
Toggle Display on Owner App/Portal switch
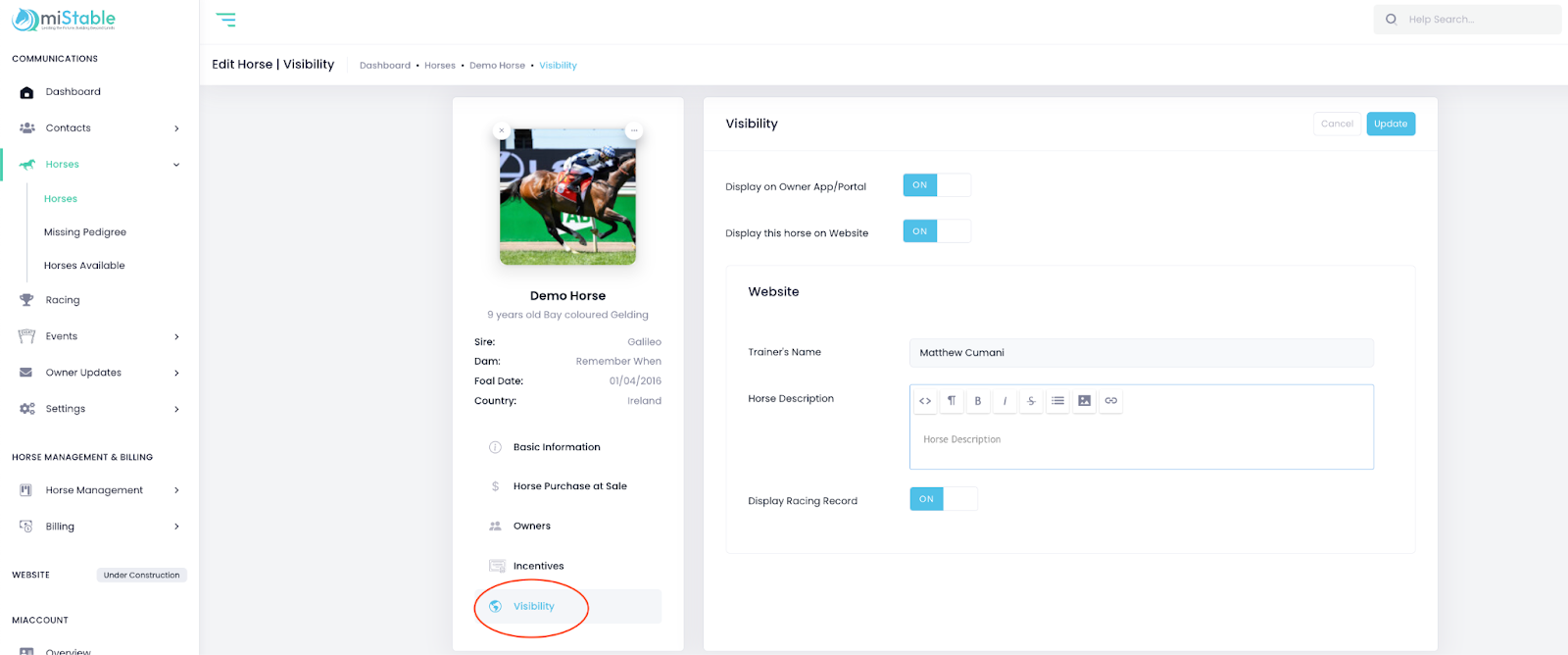click(x=936, y=185)
